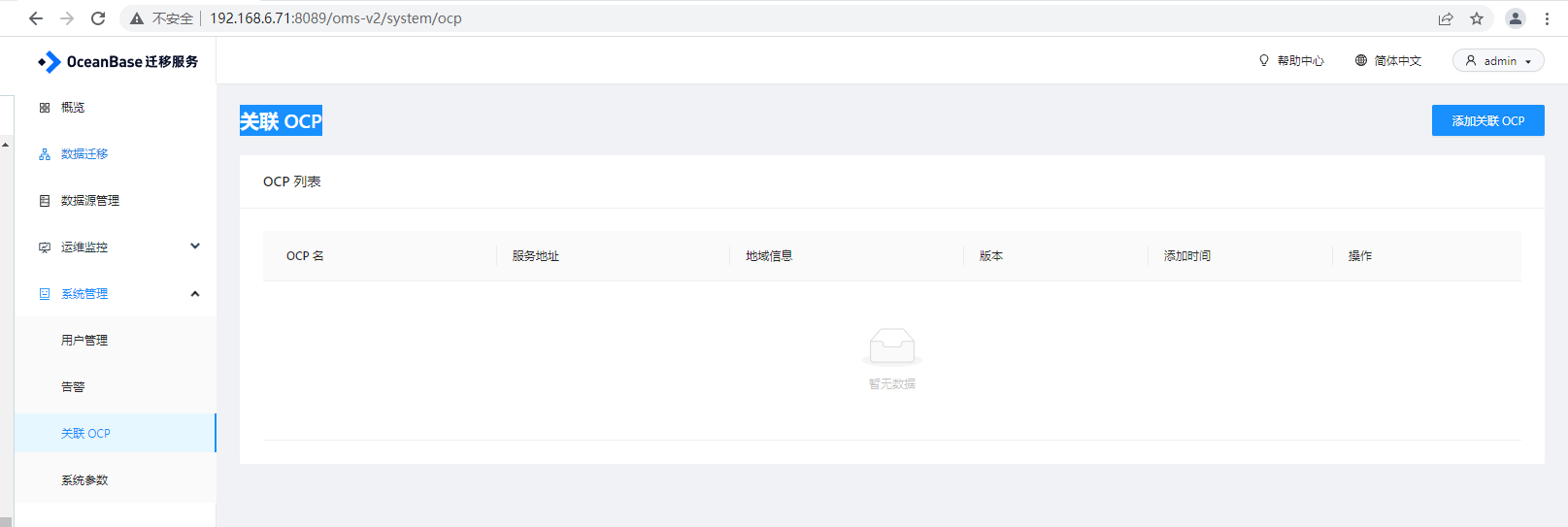Click the 操作 column header
This screenshot has height=527, width=1568.
coord(1360,256)
